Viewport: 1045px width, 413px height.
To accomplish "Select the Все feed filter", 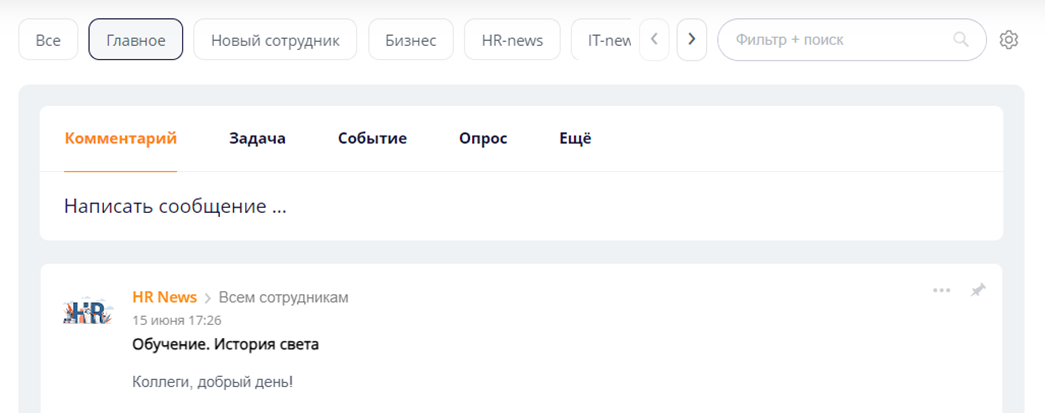I will pyautogui.click(x=48, y=40).
